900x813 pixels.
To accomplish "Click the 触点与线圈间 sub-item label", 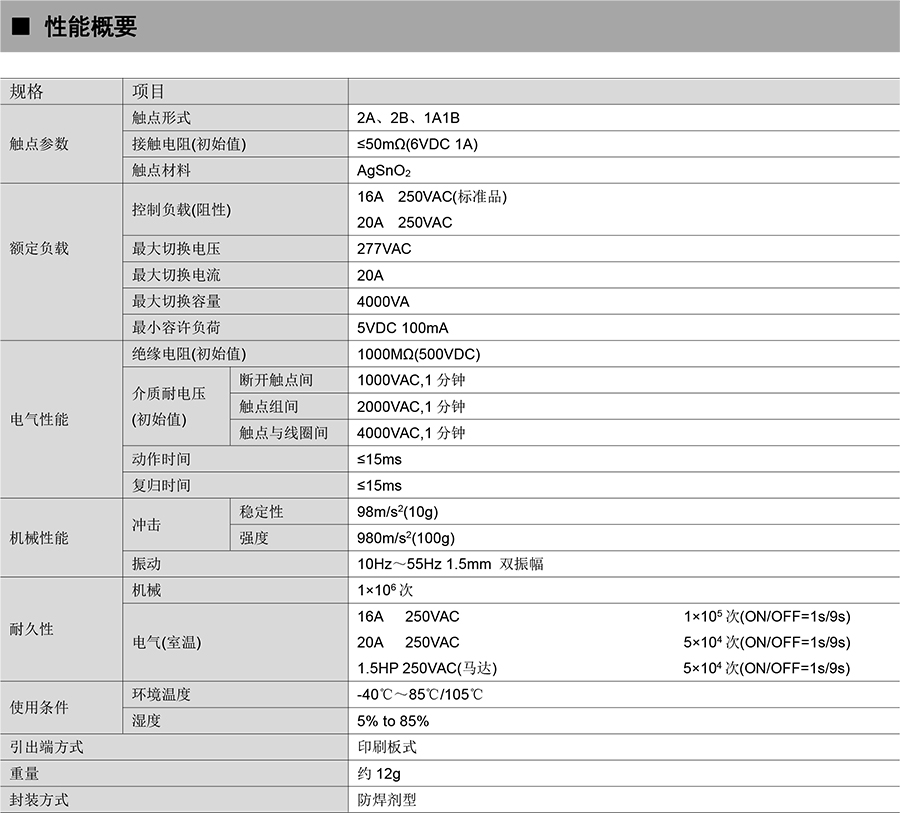I will pyautogui.click(x=283, y=433).
